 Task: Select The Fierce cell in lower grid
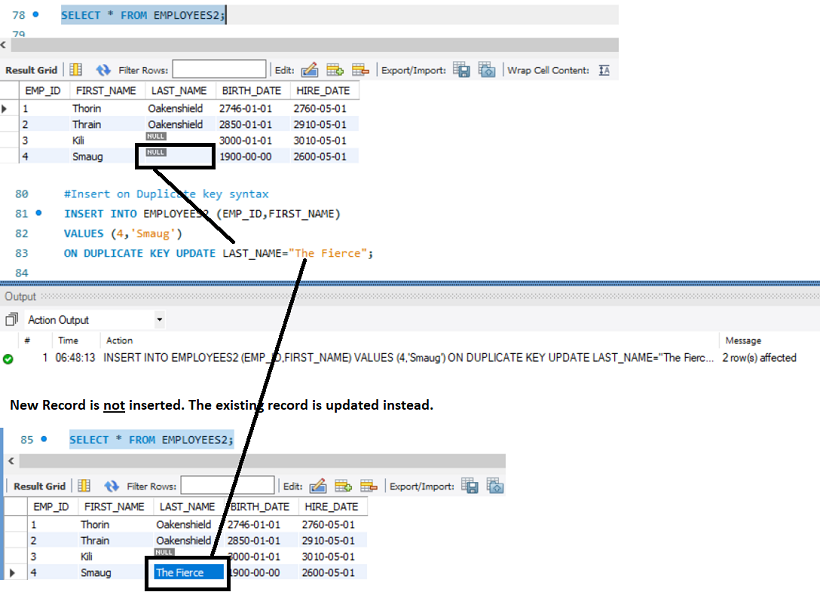[188, 572]
